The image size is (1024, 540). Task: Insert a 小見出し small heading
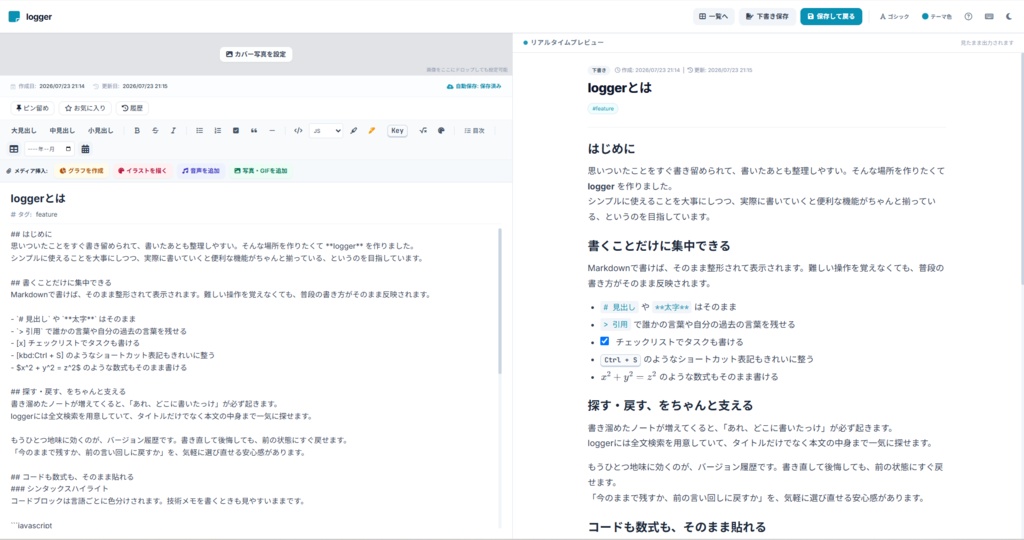101,131
